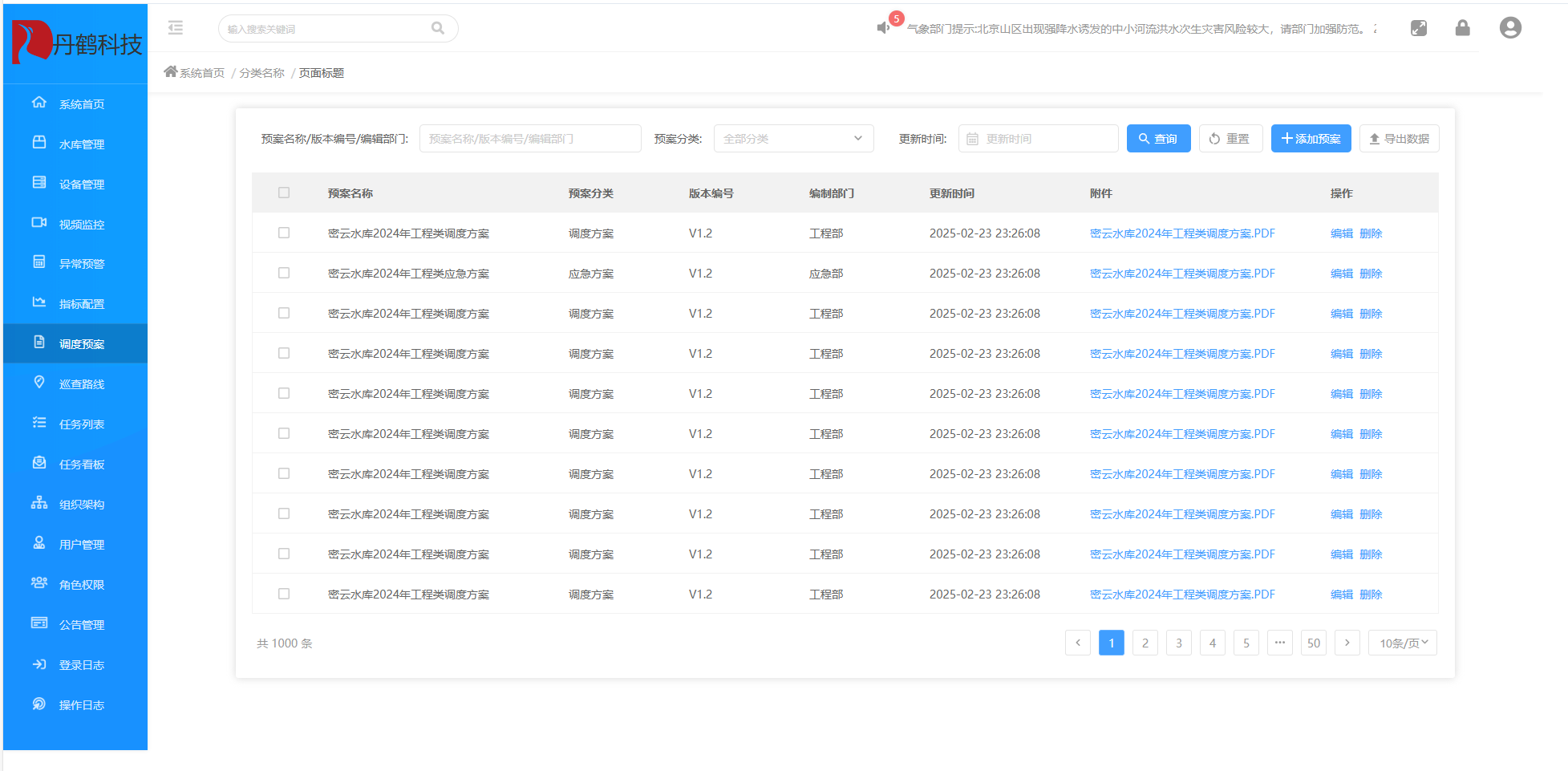Screen dimensions: 1568x771
Task: Click the 调度预案 document icon
Action: point(39,343)
